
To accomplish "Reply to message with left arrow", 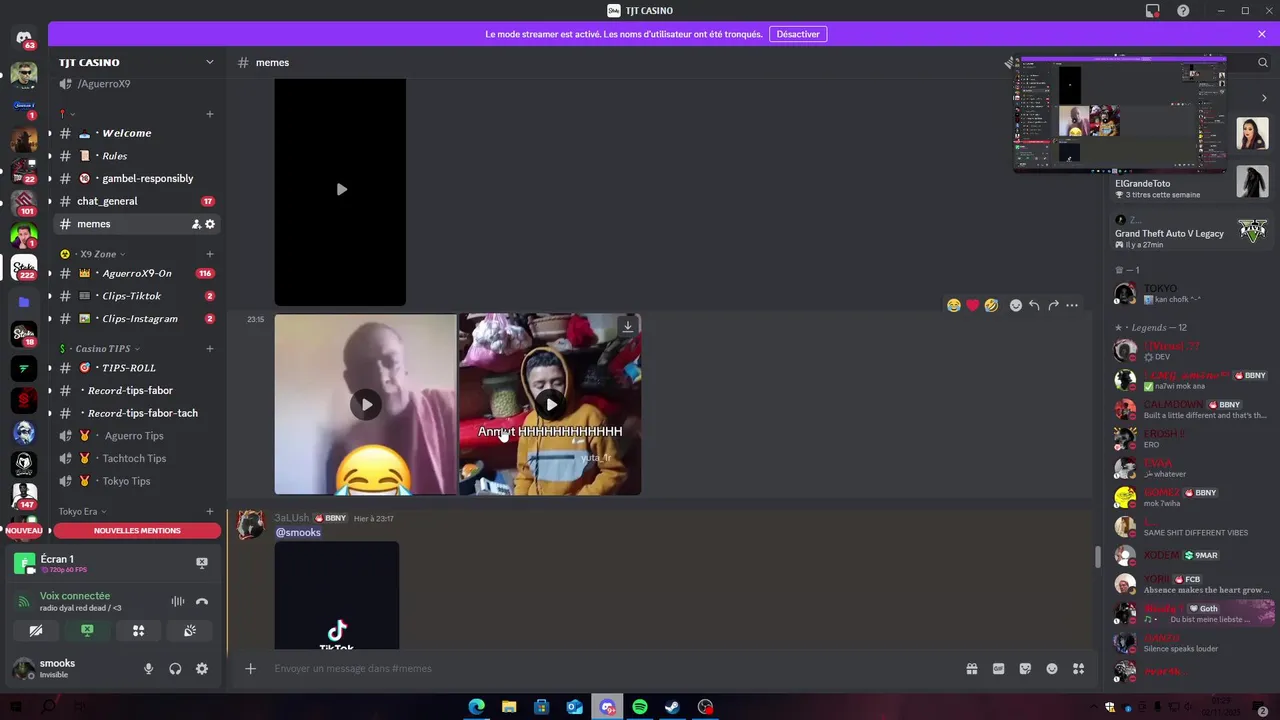I will tap(1034, 305).
